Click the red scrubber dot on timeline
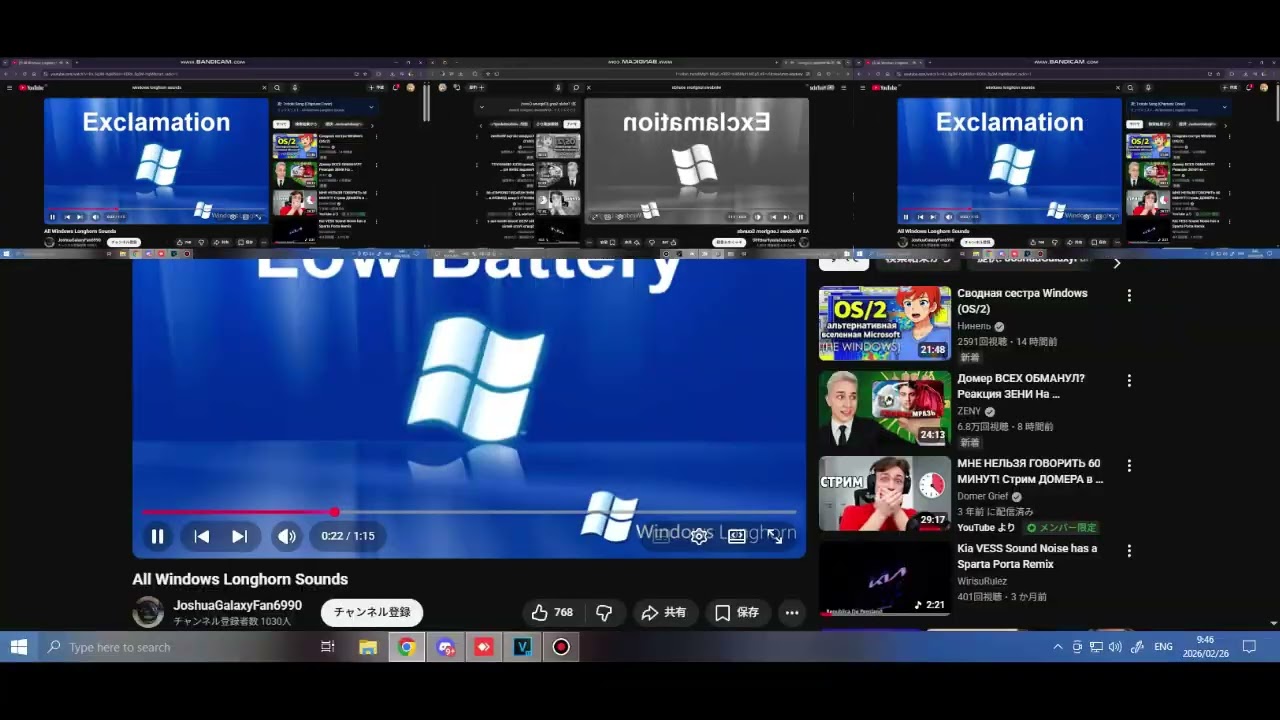 [x=334, y=512]
